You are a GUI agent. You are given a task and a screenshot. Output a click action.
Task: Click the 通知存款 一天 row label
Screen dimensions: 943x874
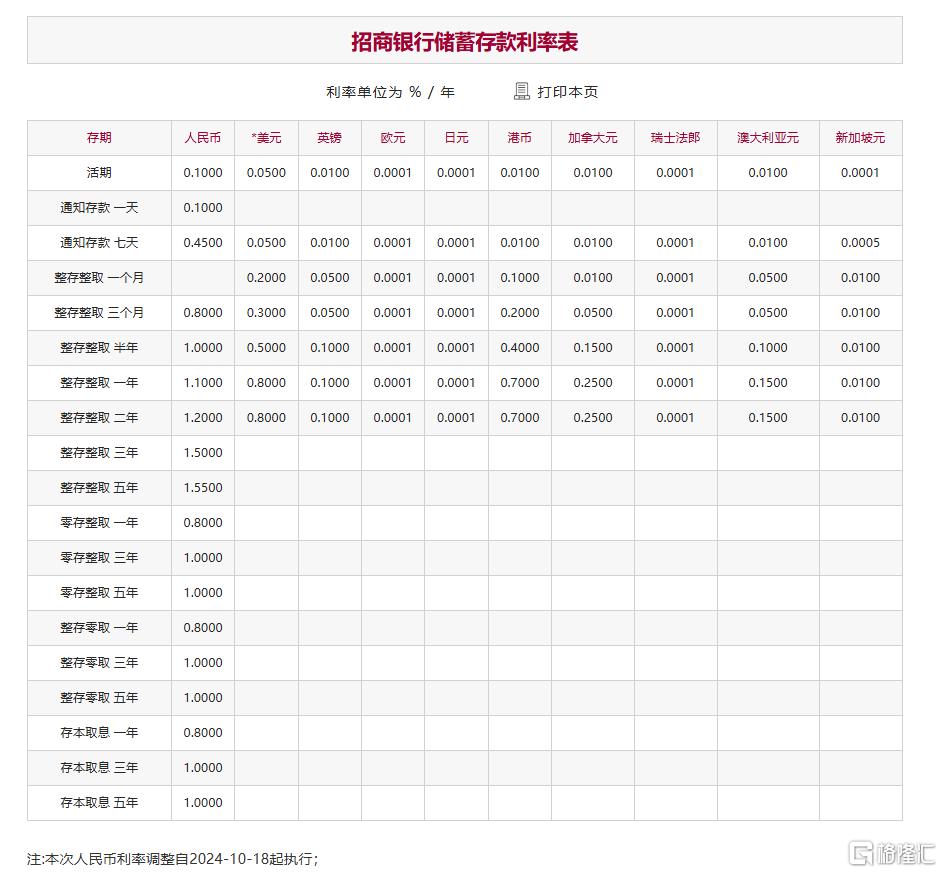click(x=99, y=207)
